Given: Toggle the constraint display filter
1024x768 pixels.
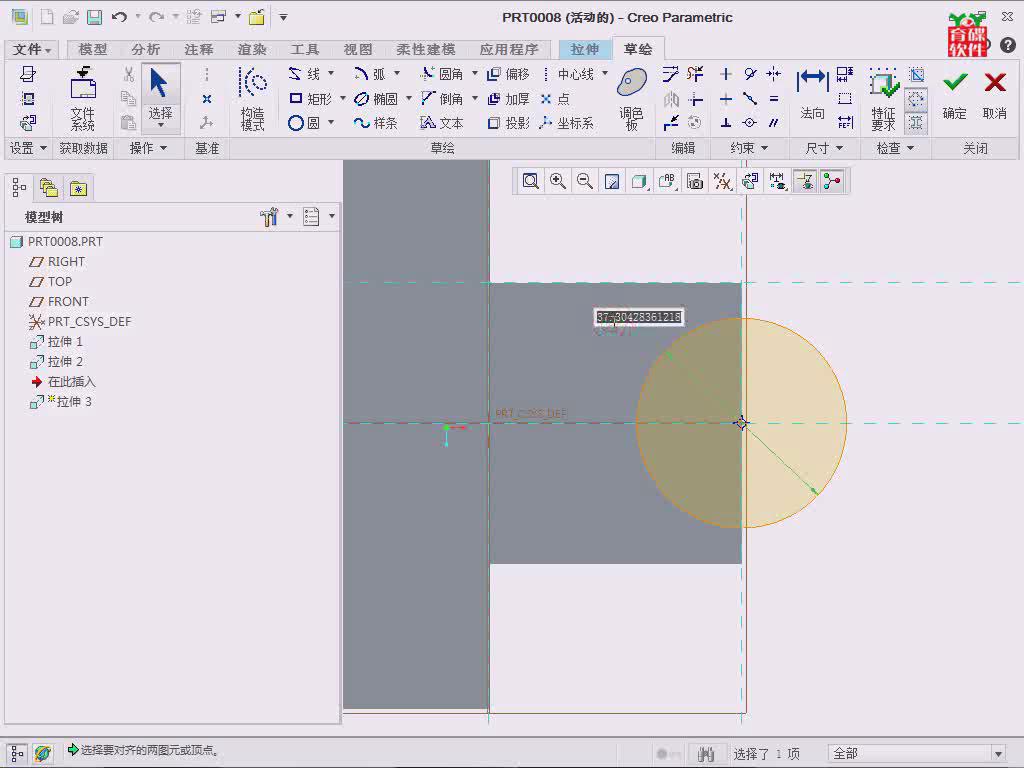Looking at the screenshot, I should [x=805, y=181].
